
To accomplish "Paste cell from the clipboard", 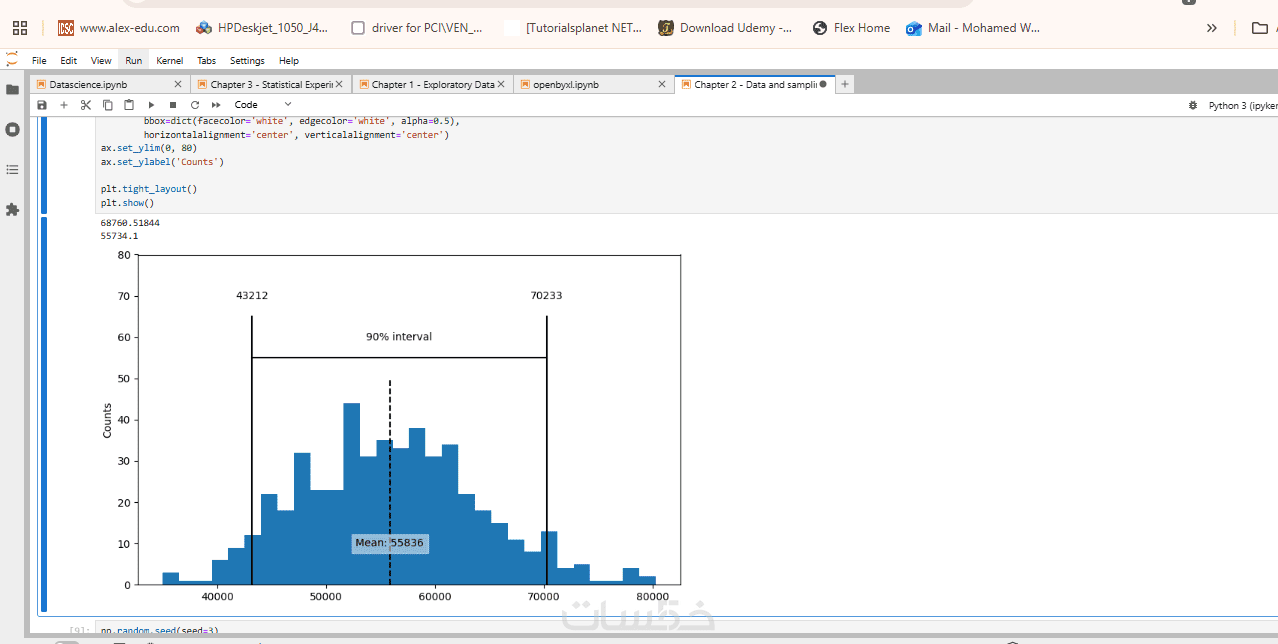I will point(129,105).
